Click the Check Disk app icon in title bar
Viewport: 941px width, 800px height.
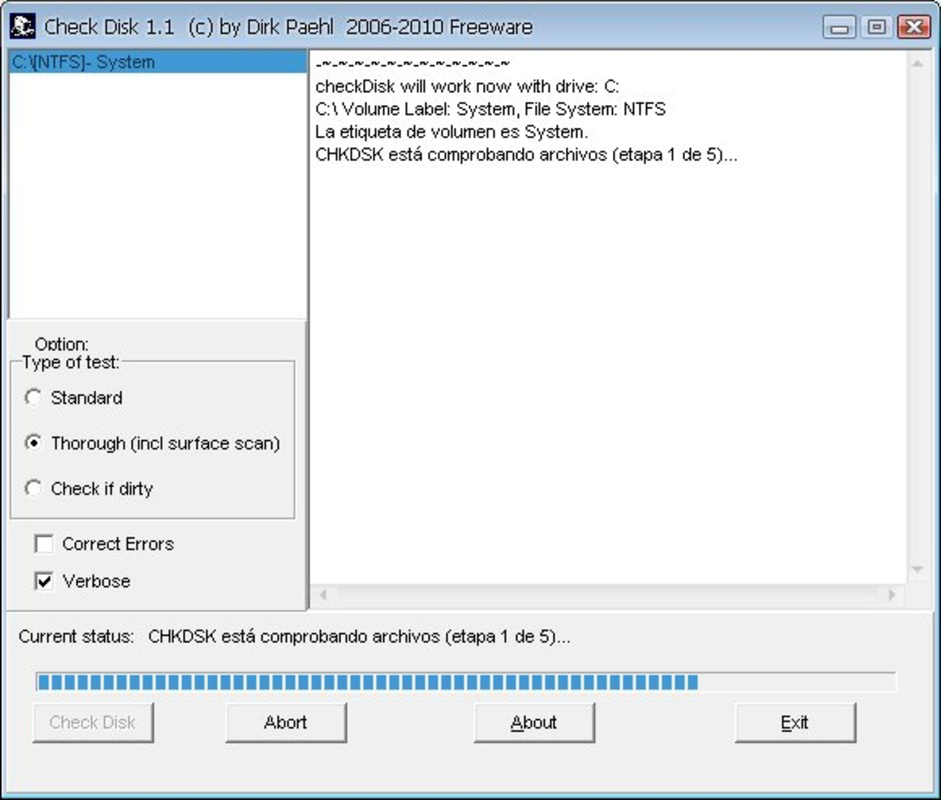pyautogui.click(x=23, y=26)
